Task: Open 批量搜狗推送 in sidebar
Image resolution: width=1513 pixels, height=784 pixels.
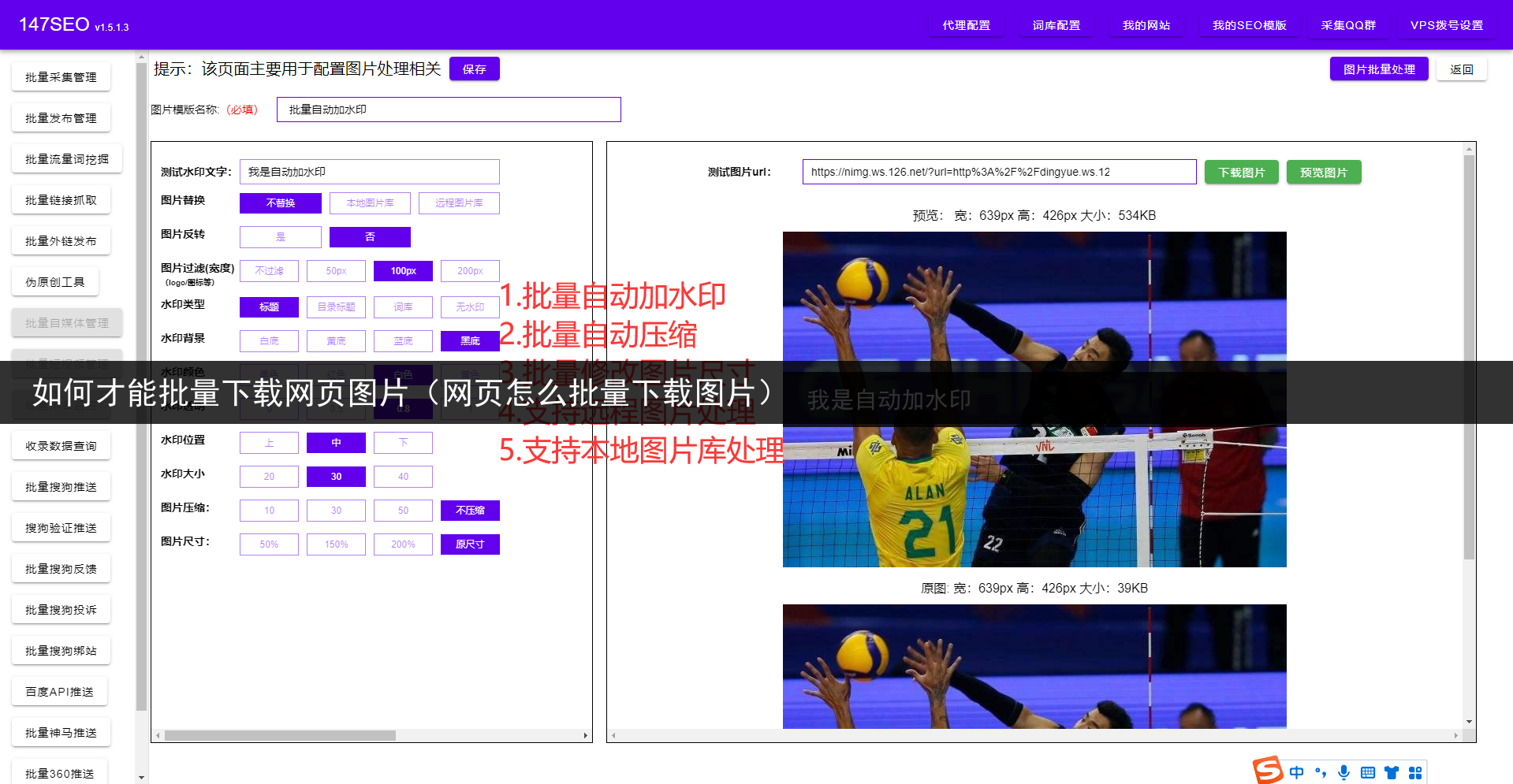Action: [x=61, y=487]
